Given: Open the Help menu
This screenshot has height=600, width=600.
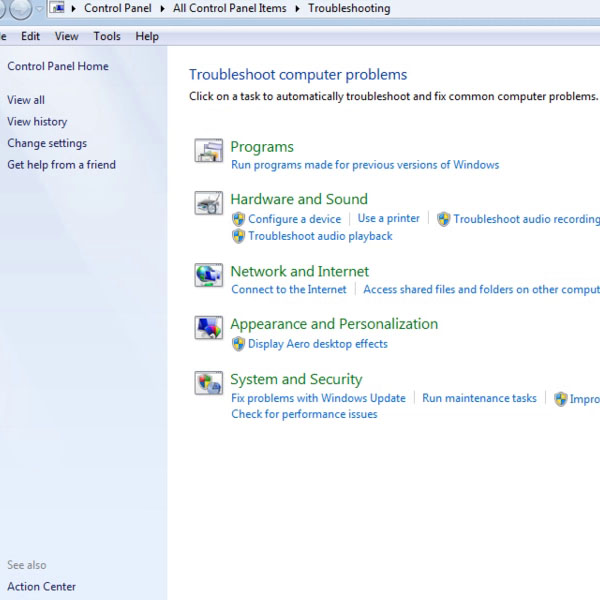Looking at the screenshot, I should [147, 36].
